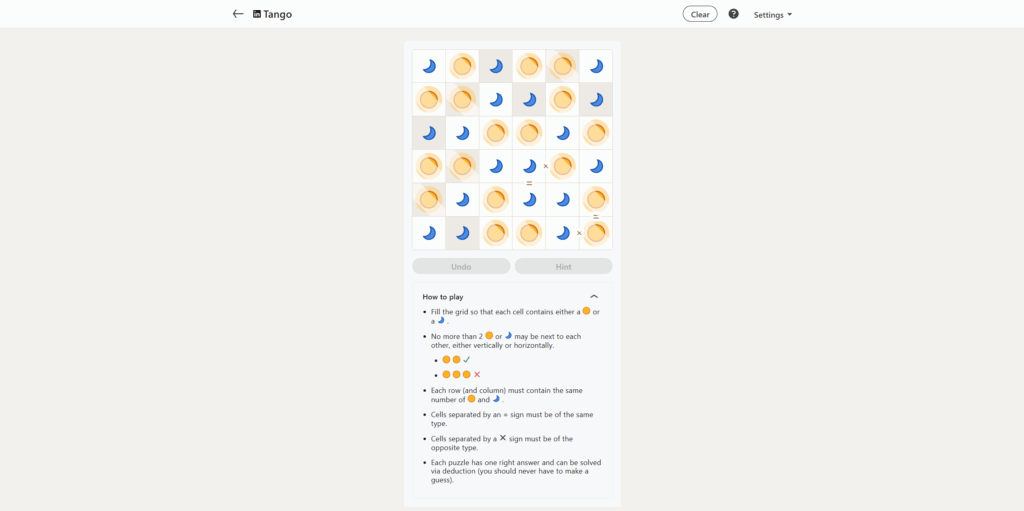Screen dimensions: 1024x511
Task: Collapse the How to play section
Action: pyautogui.click(x=594, y=297)
